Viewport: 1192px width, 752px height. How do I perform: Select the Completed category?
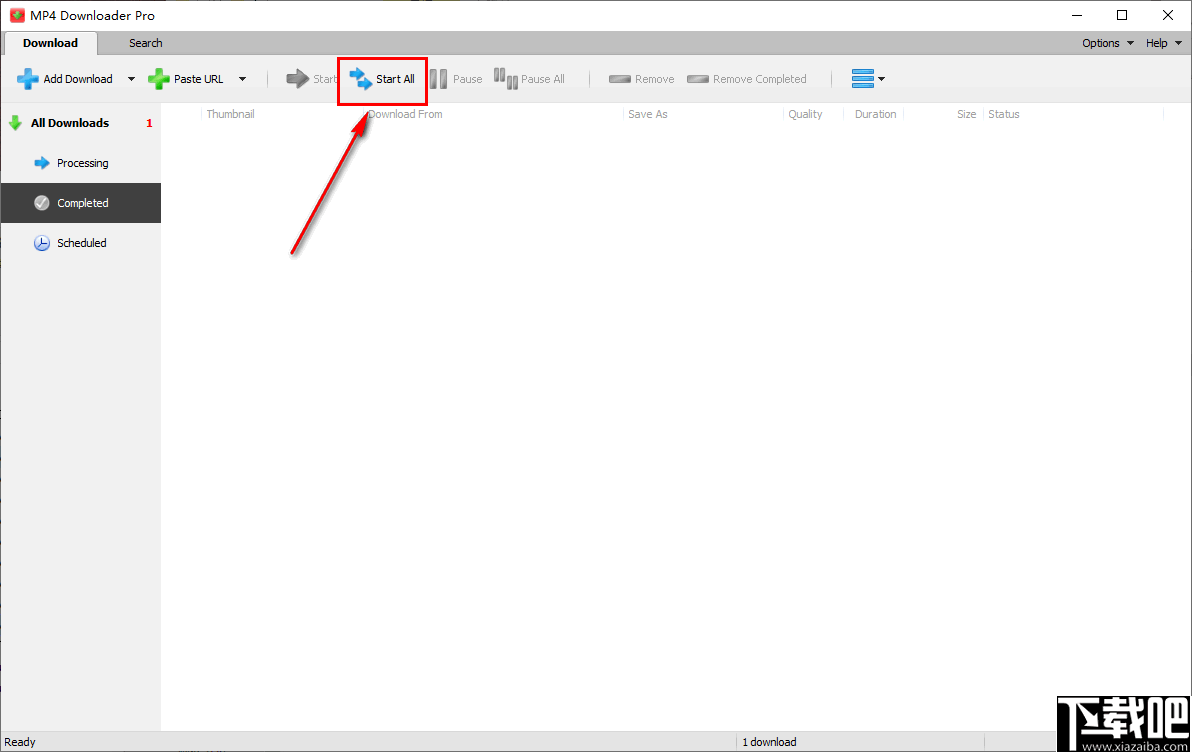pos(81,203)
